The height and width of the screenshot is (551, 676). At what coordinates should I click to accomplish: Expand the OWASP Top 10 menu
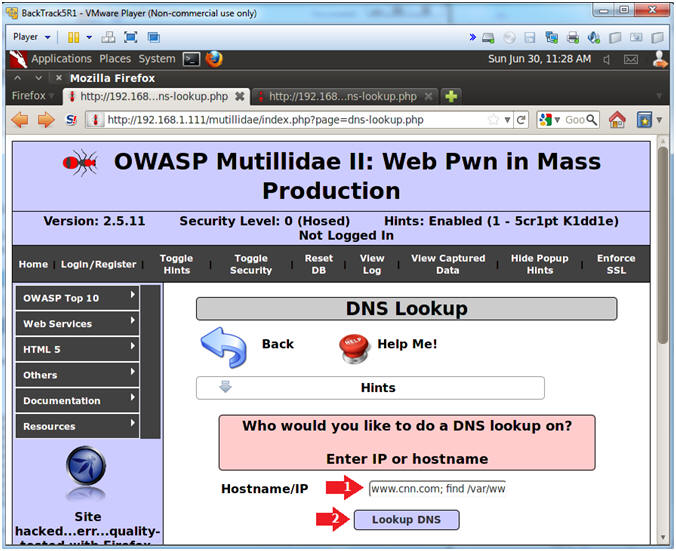click(x=78, y=298)
